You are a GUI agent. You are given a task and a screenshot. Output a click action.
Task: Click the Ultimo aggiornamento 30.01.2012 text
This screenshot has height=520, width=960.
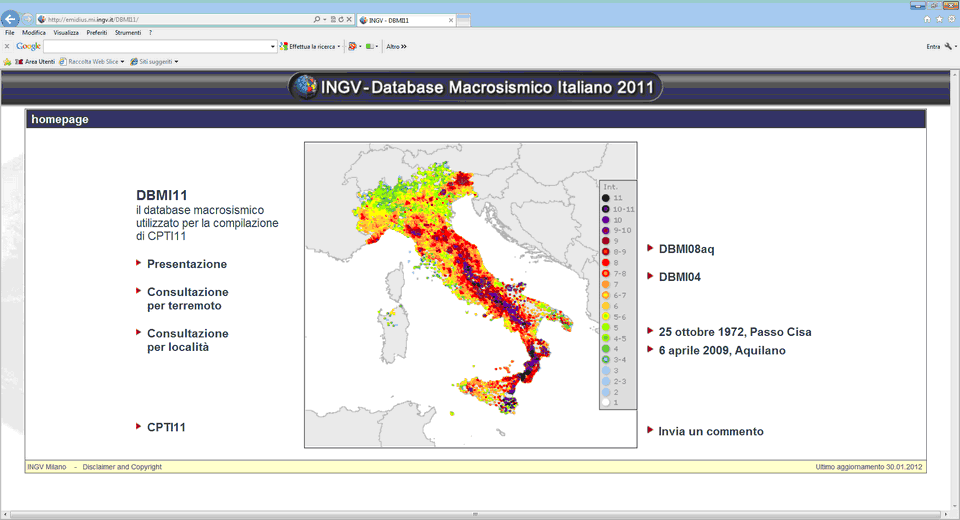[x=868, y=467]
